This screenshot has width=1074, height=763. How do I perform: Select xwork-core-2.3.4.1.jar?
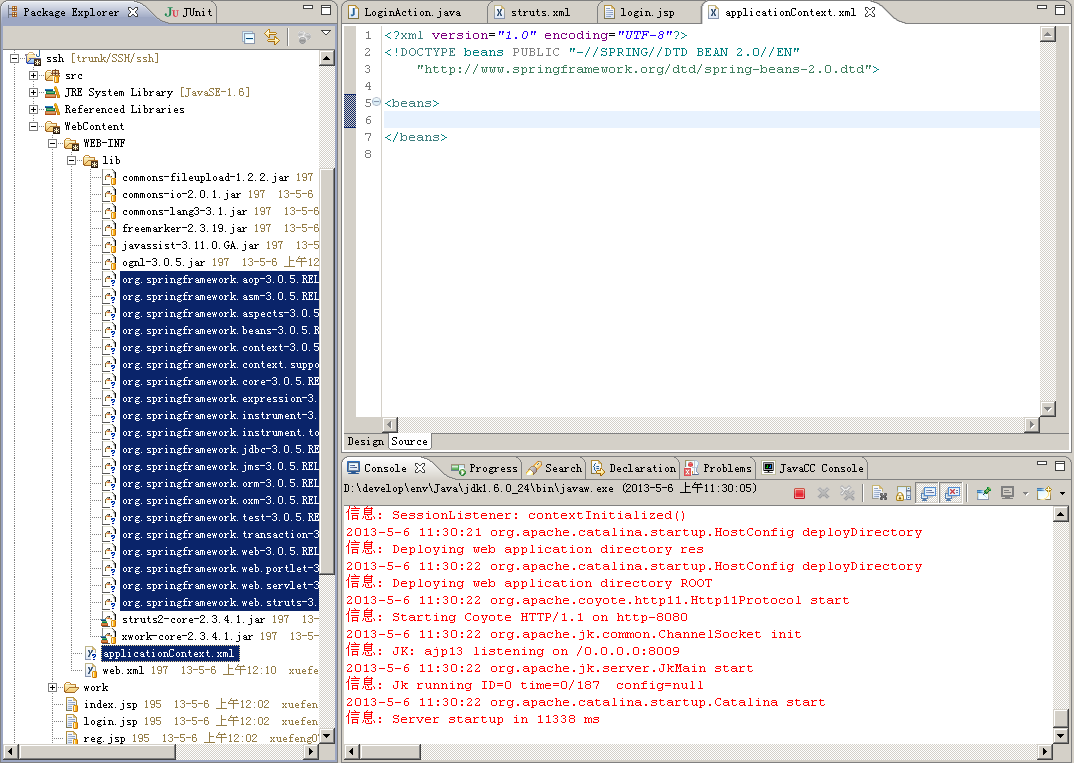pyautogui.click(x=187, y=636)
